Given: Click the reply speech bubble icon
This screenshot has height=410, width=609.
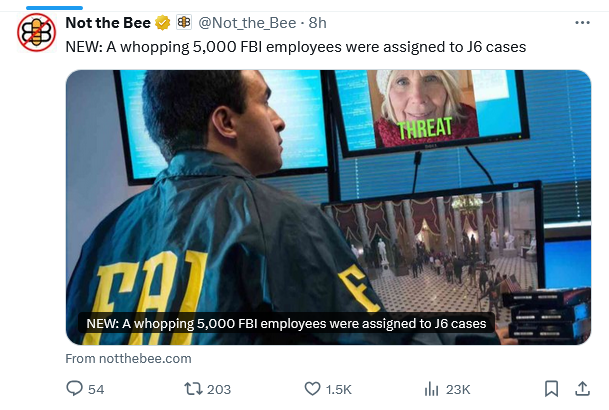Looking at the screenshot, I should (74, 389).
